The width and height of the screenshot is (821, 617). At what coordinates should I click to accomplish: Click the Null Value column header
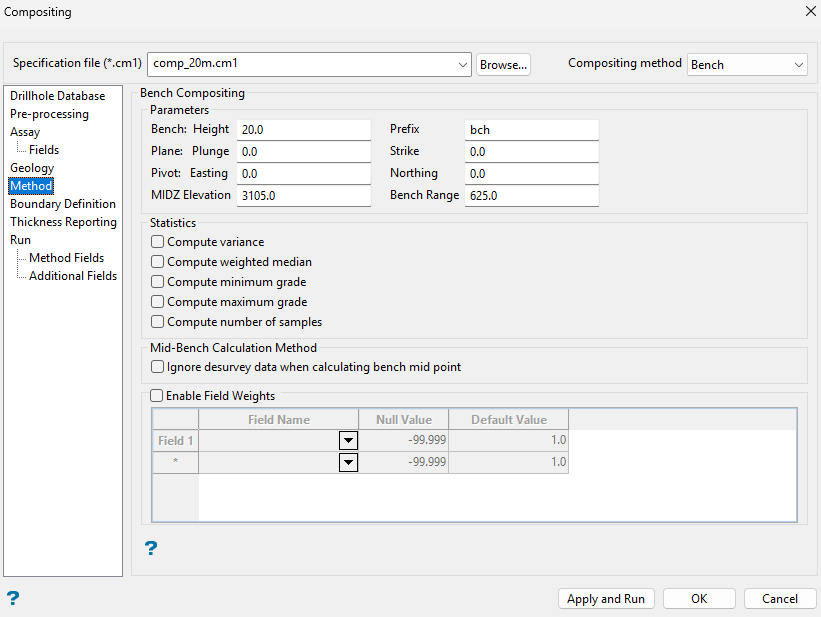coord(404,420)
